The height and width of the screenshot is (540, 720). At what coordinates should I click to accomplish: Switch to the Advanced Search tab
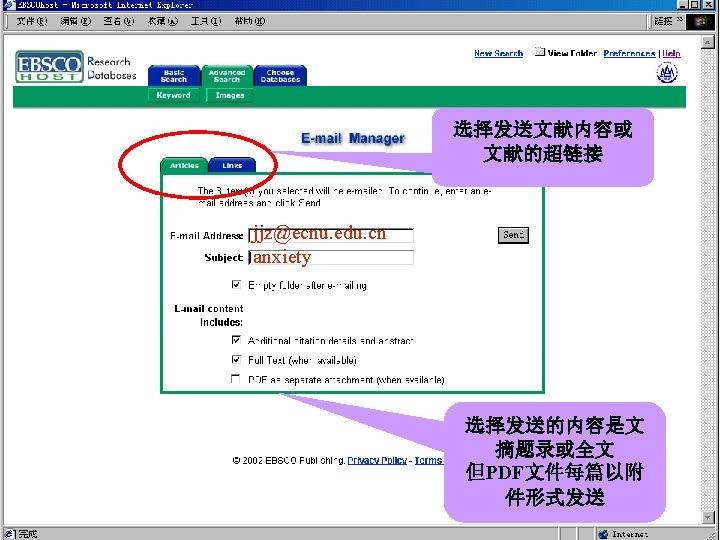227,76
